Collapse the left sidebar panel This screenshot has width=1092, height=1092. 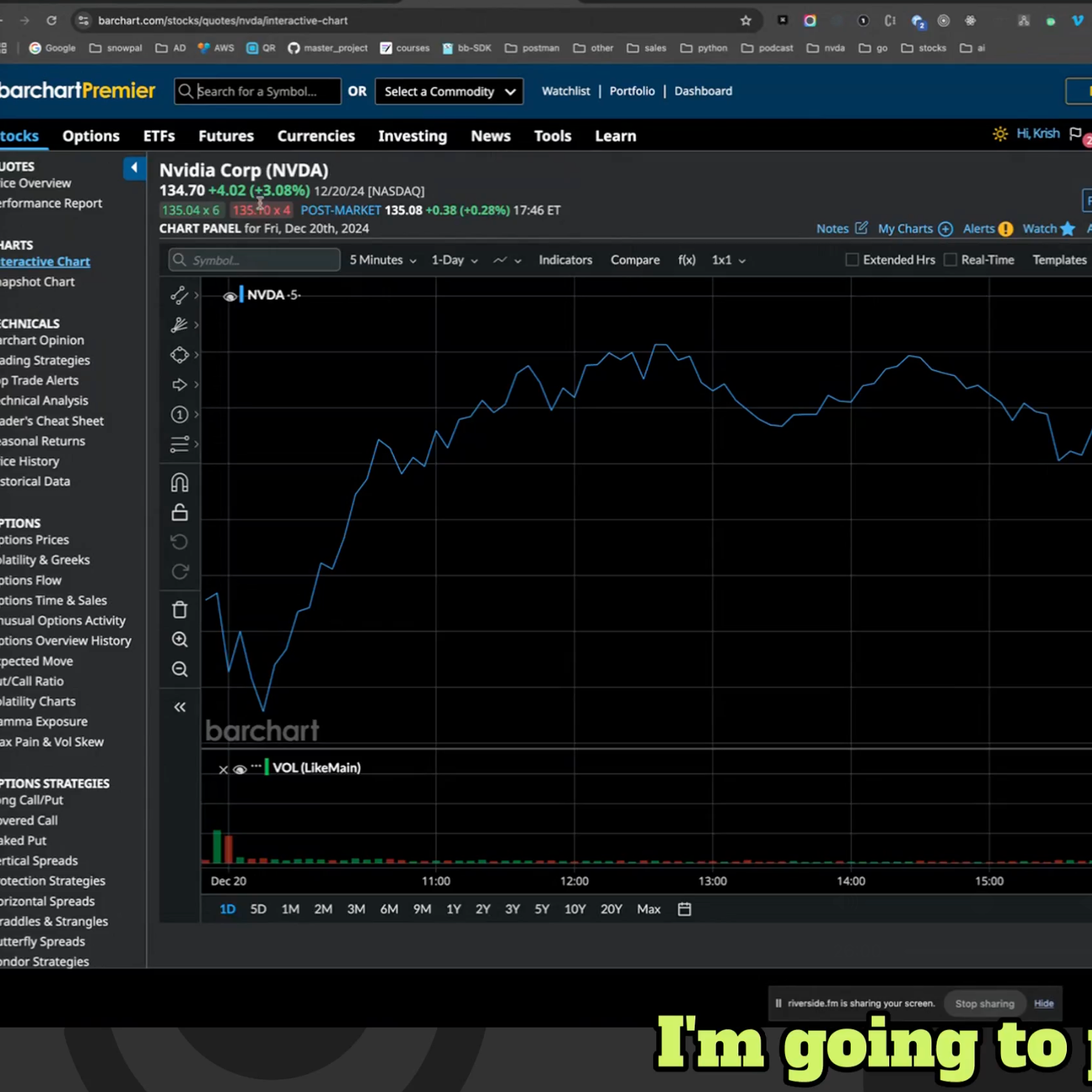point(134,168)
